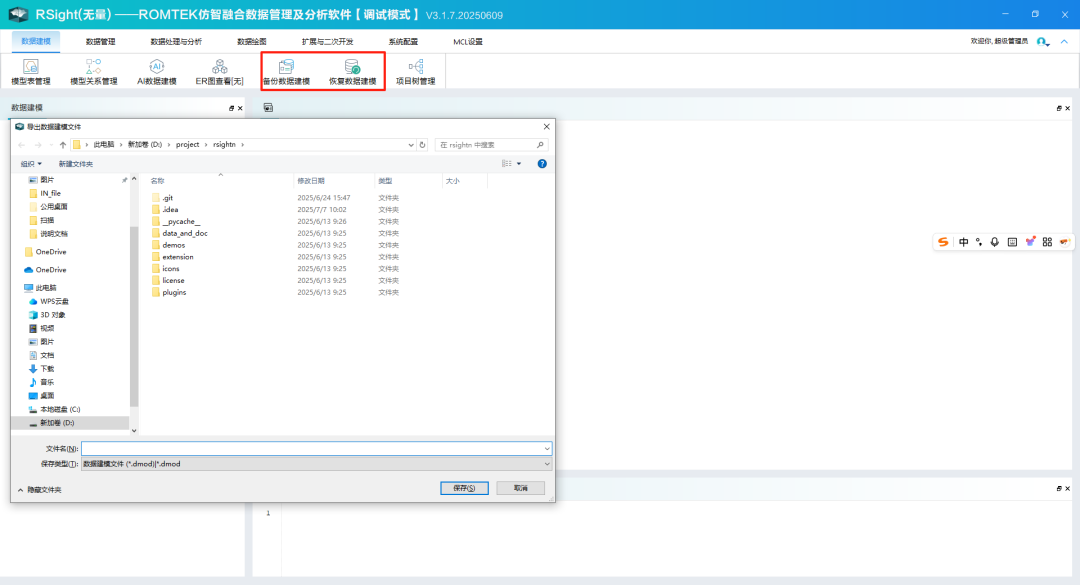Select the extension folder row
This screenshot has height=585, width=1080.
[x=178, y=257]
